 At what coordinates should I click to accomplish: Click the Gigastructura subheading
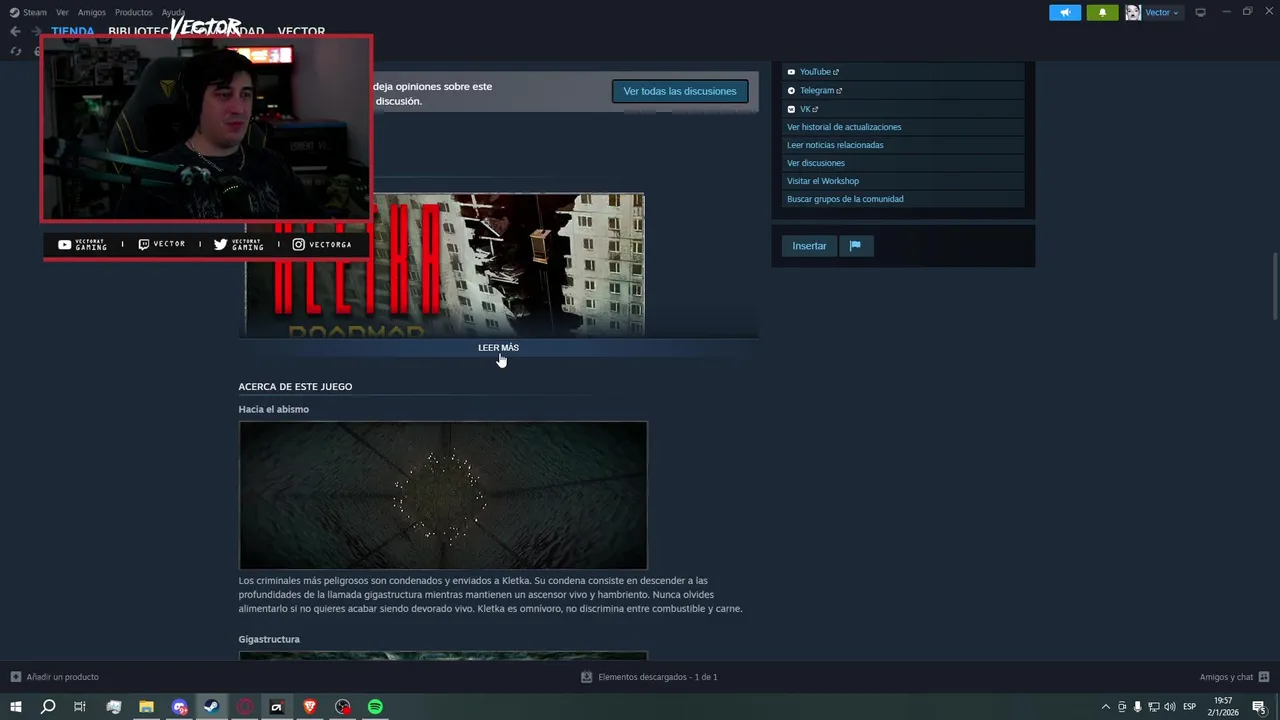coord(269,639)
